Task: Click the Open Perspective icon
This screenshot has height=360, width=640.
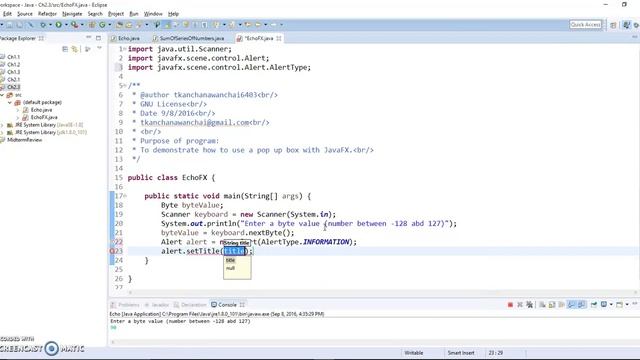Action: pyautogui.click(x=613, y=25)
